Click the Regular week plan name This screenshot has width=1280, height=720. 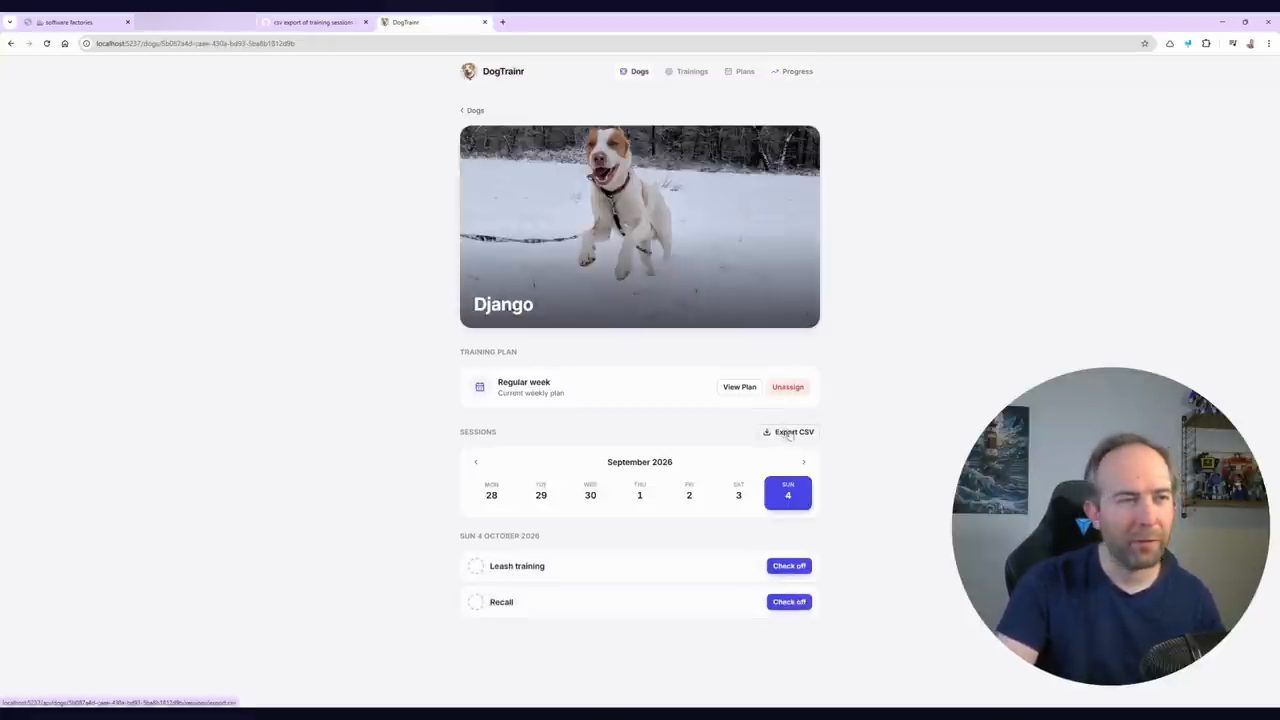click(524, 382)
